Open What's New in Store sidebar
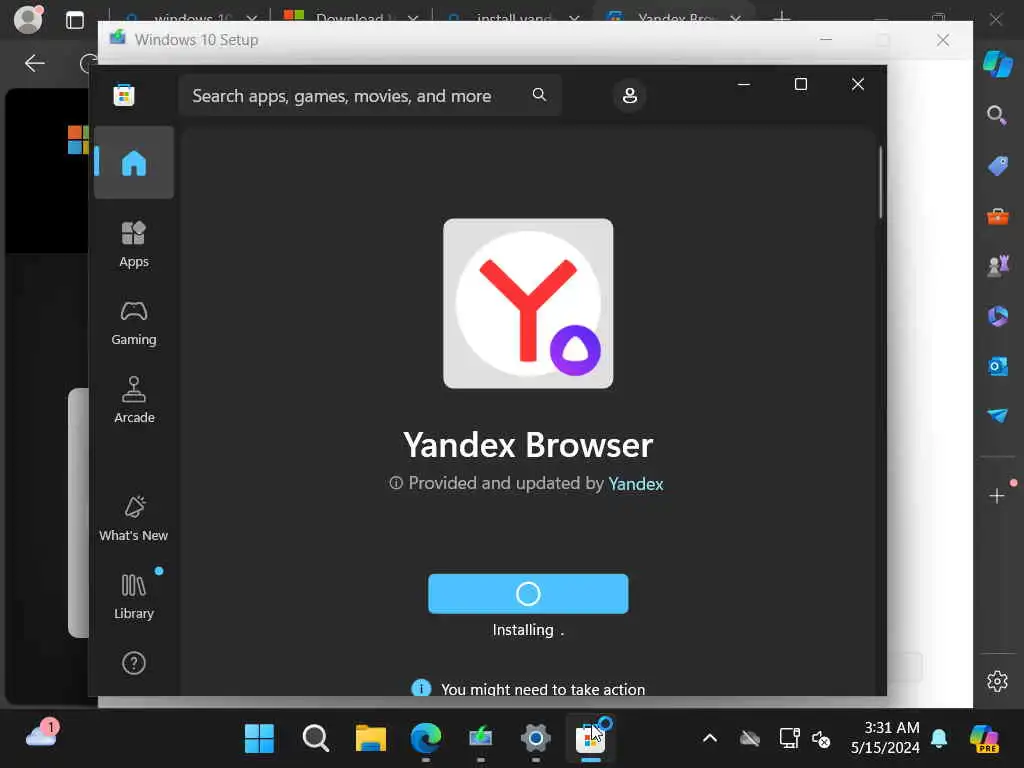The height and width of the screenshot is (768, 1024). (134, 519)
